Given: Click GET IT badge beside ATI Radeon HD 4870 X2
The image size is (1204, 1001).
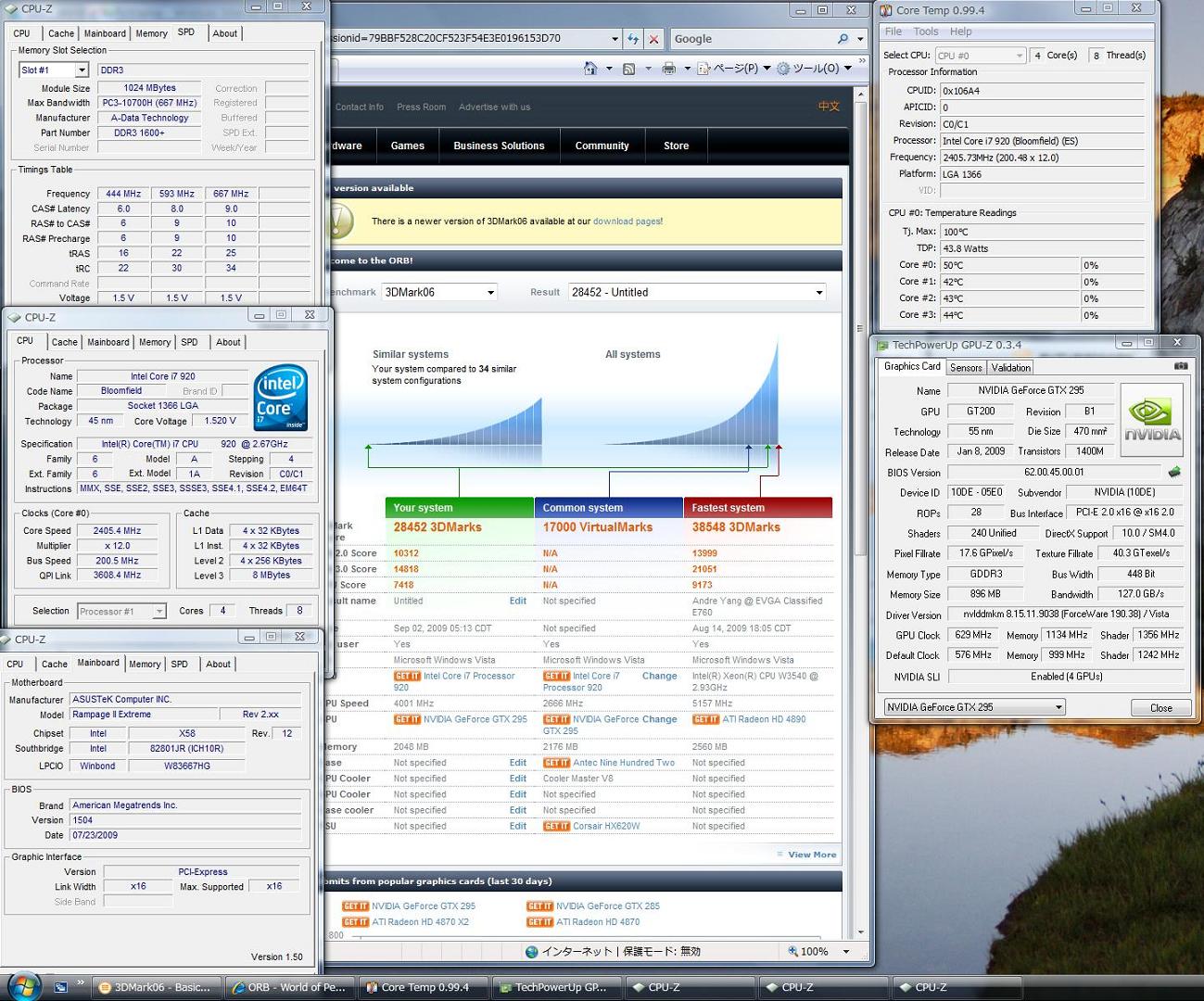Looking at the screenshot, I should [x=355, y=922].
